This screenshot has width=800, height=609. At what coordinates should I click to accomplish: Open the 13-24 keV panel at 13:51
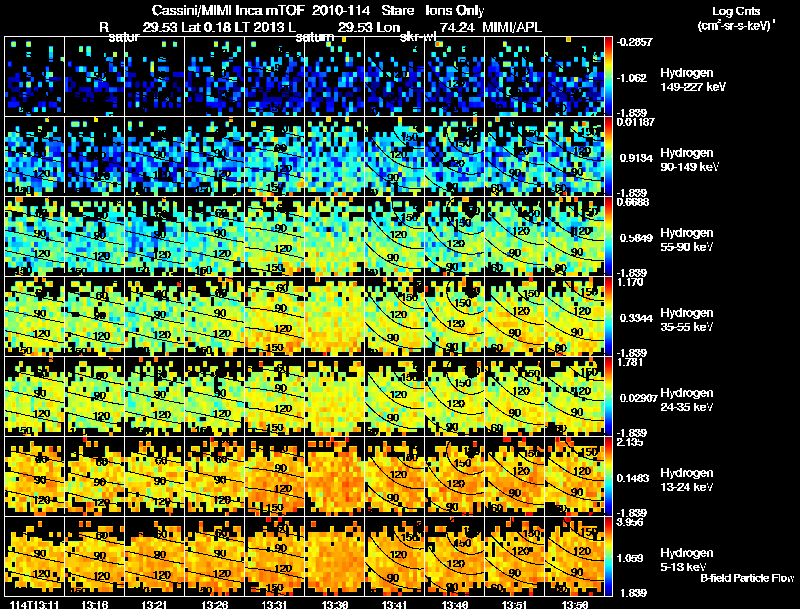[515, 476]
